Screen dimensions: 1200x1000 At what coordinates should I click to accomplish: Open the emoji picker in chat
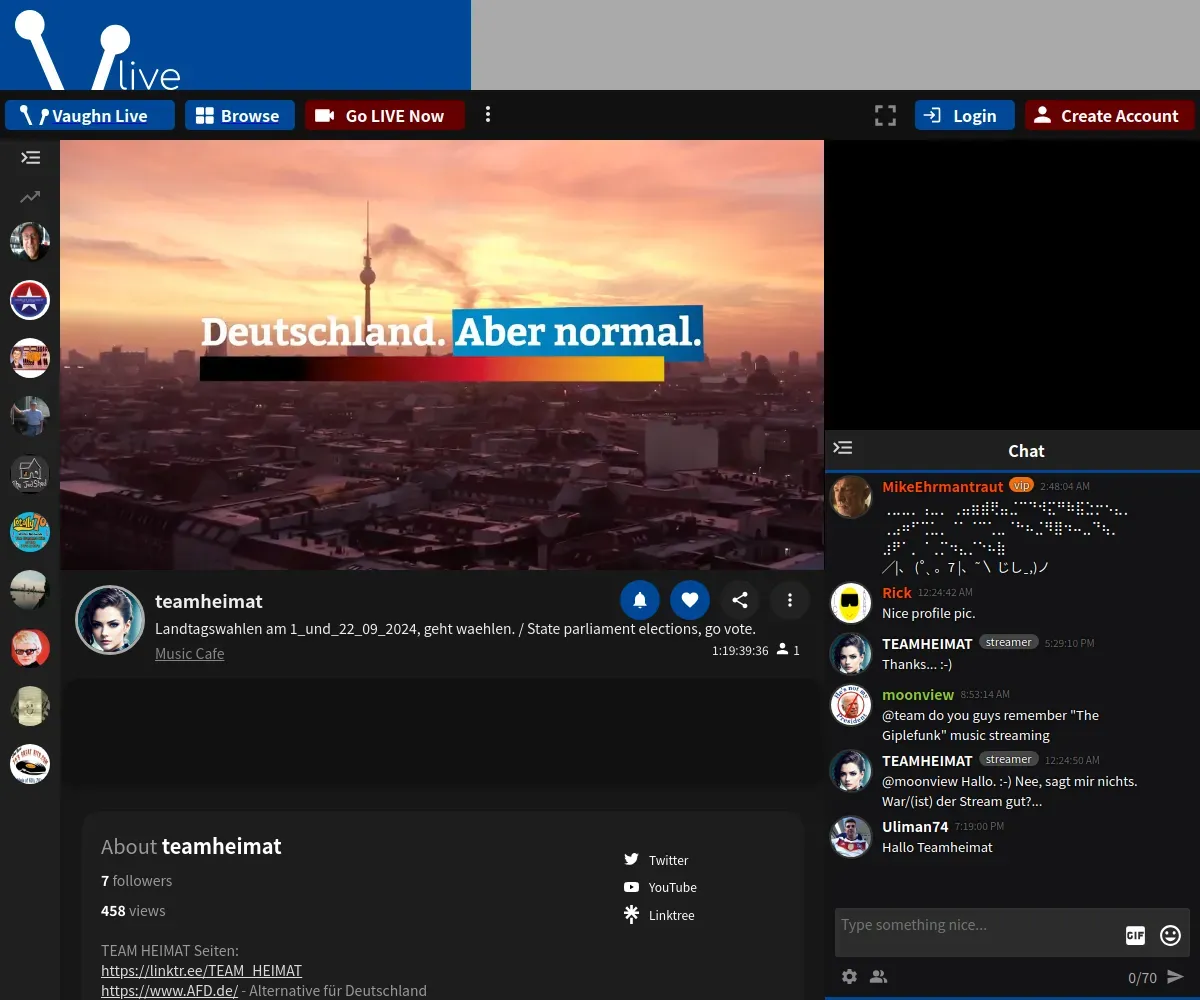point(1170,936)
